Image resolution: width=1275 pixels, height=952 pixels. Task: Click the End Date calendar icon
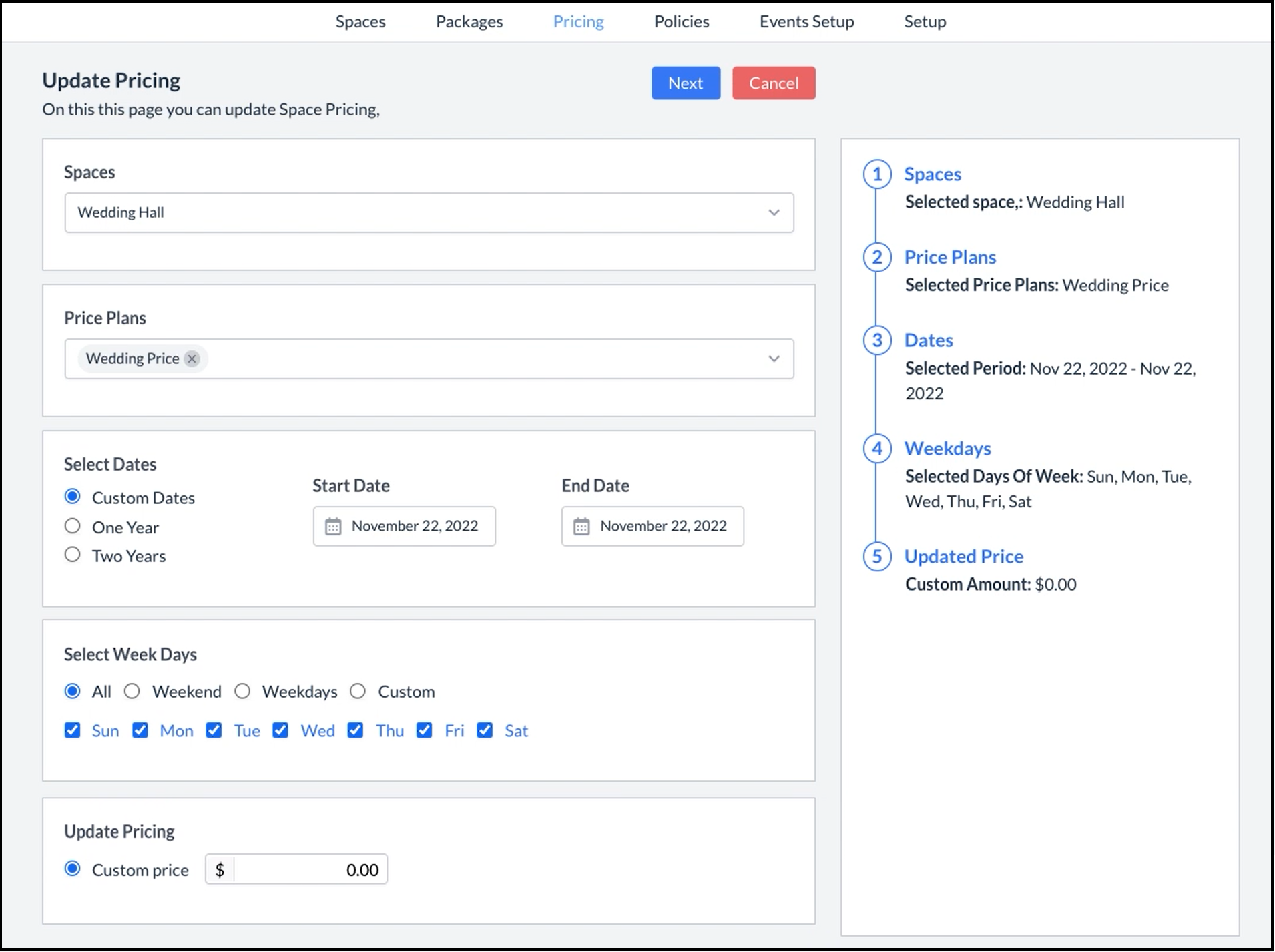[x=581, y=527]
